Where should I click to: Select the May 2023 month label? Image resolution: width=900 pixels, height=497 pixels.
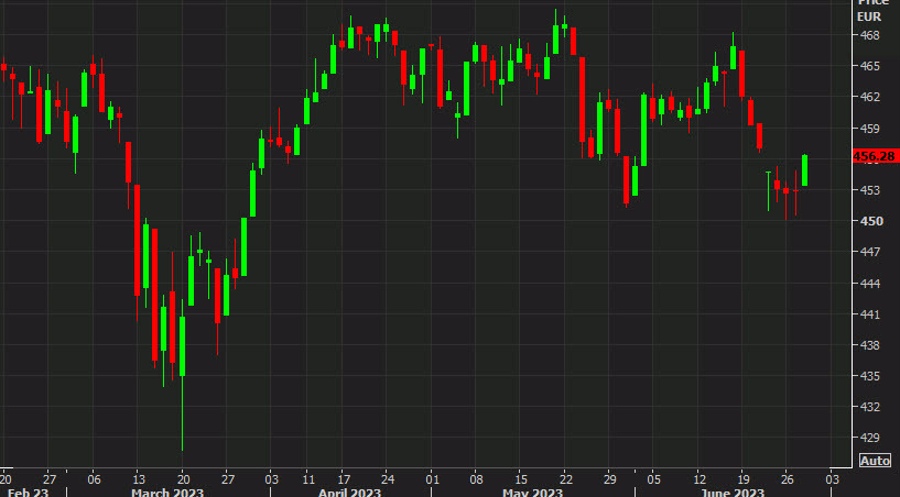click(x=532, y=491)
